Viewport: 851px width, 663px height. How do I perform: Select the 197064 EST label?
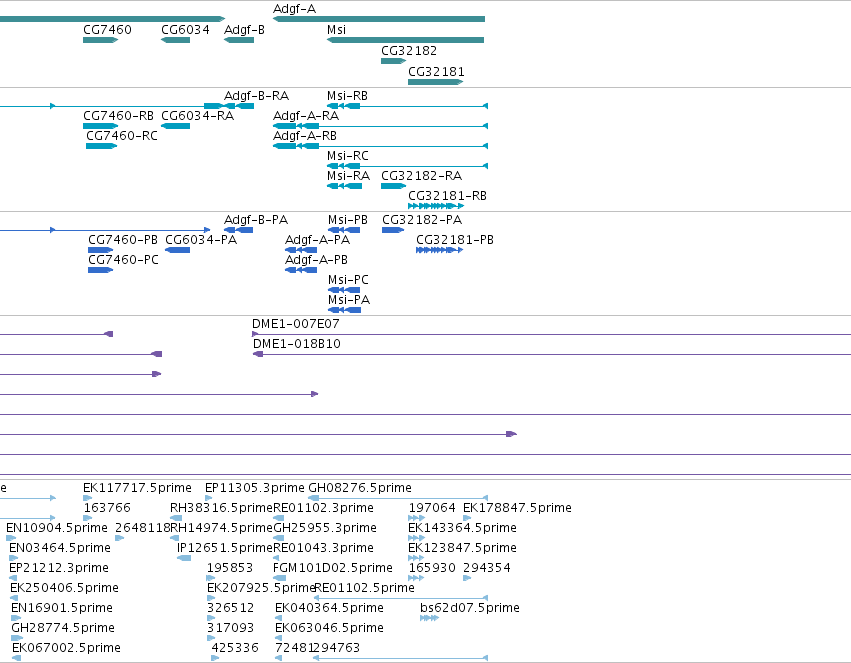pyautogui.click(x=432, y=508)
